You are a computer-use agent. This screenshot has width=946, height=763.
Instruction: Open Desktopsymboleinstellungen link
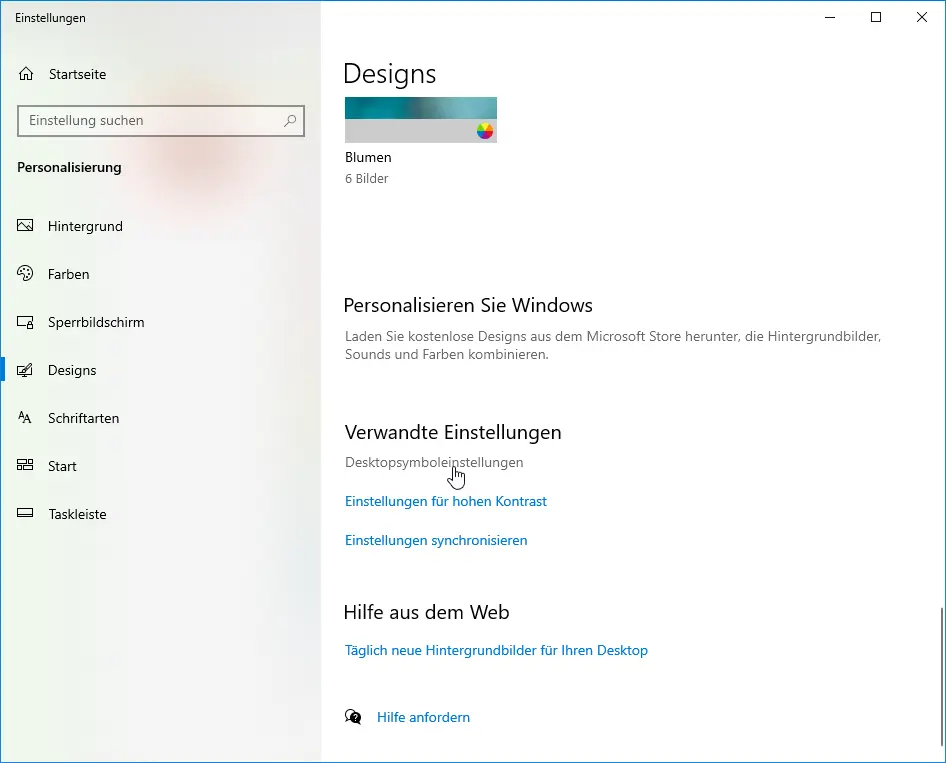click(x=434, y=463)
